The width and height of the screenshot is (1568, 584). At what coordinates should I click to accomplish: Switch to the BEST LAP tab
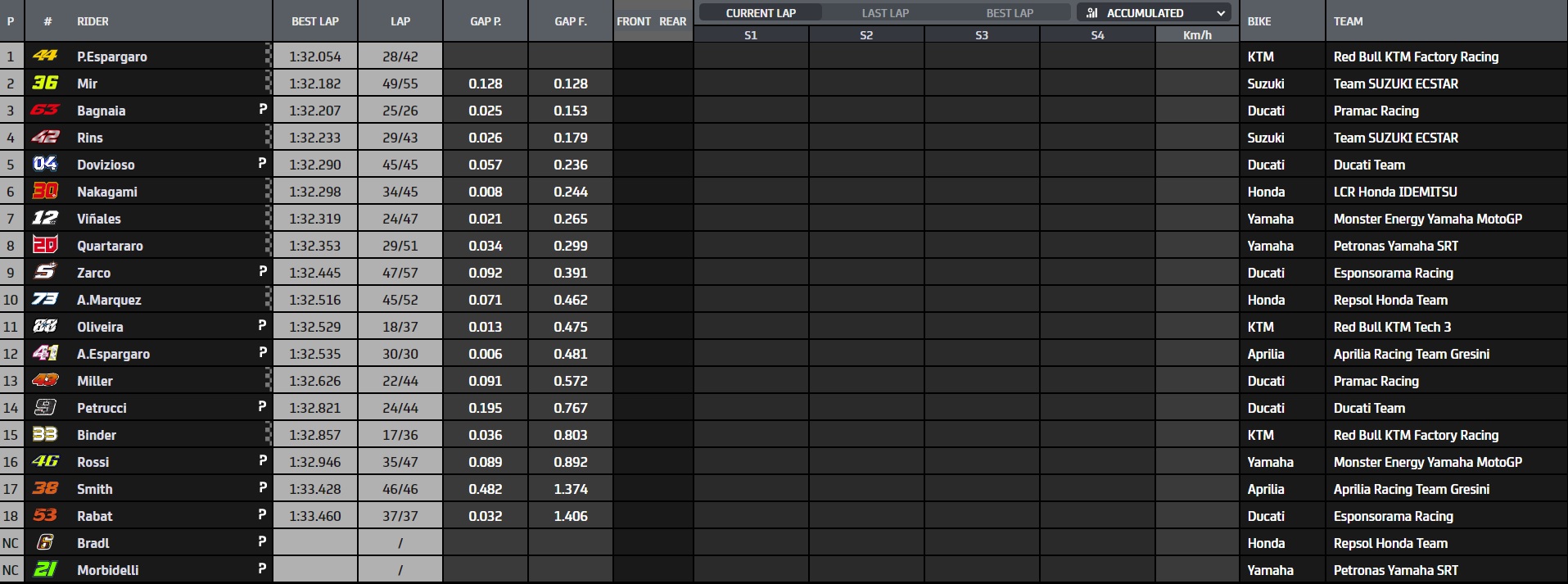point(1010,13)
